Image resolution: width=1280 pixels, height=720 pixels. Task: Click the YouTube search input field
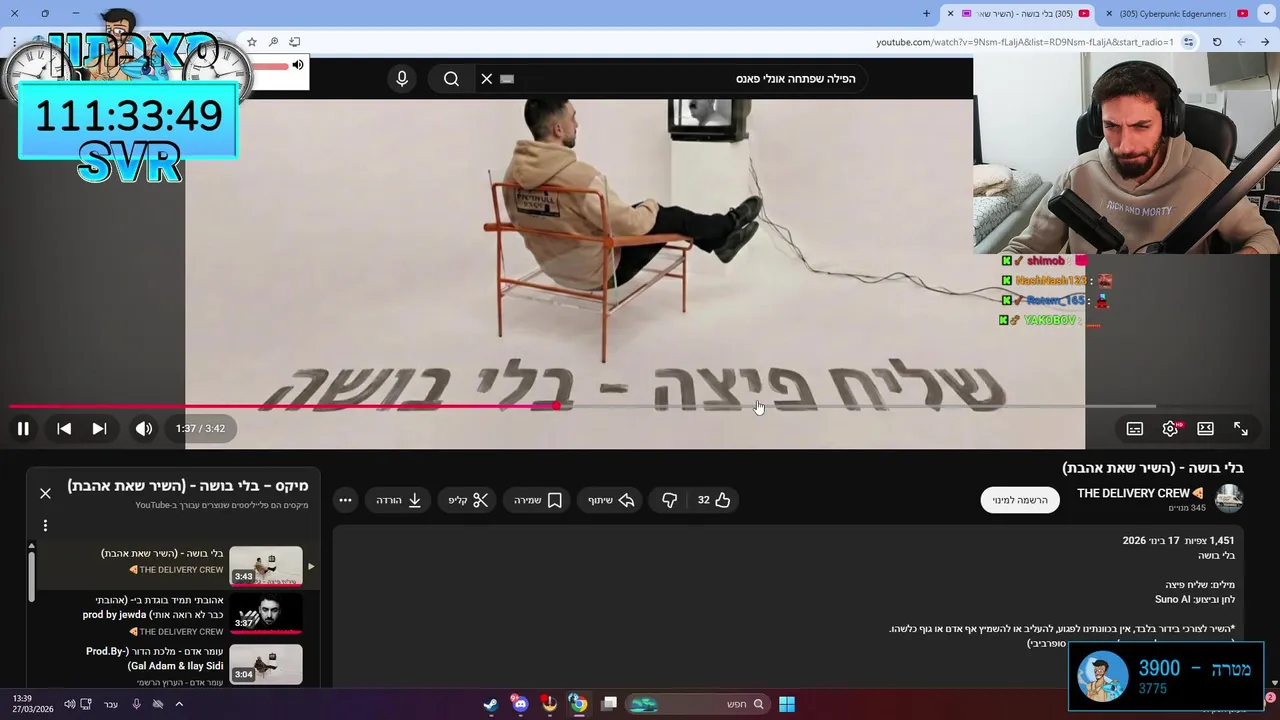[x=670, y=79]
